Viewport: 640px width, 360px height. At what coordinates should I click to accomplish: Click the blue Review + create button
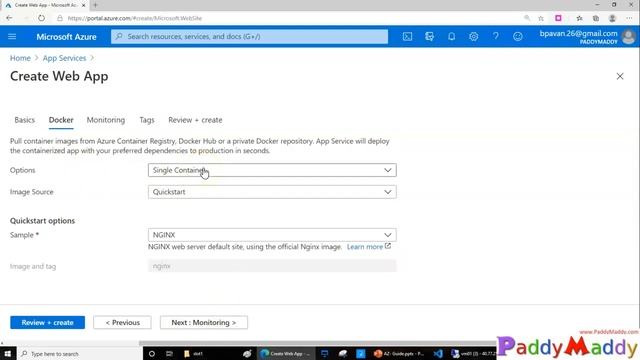47,322
